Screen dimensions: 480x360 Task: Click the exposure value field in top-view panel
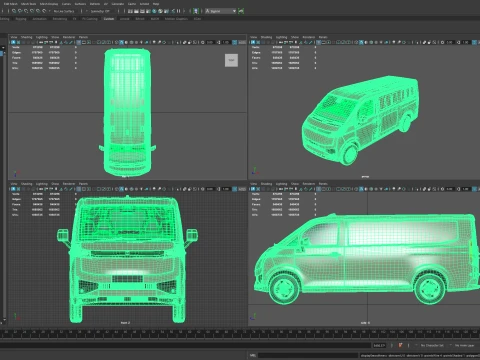210,42
